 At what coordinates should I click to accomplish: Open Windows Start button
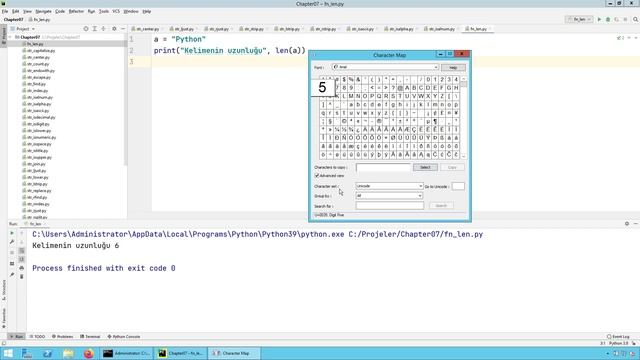(8, 353)
